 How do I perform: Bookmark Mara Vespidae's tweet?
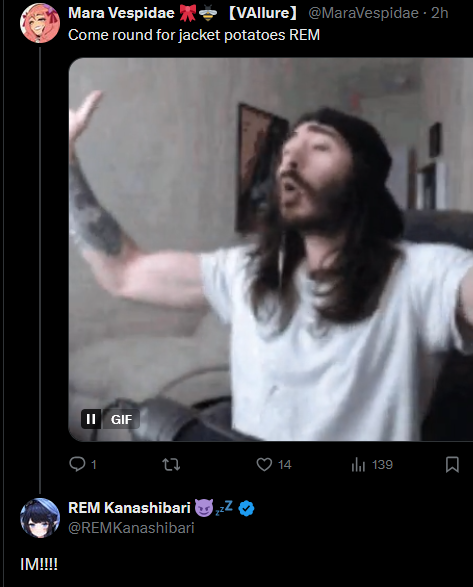tap(452, 465)
